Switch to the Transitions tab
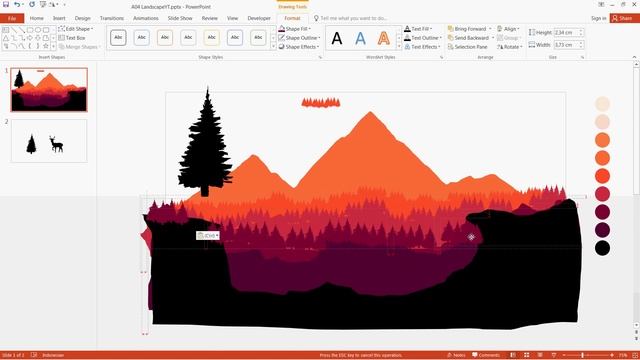Viewport: 640px width, 360px height. 111,18
